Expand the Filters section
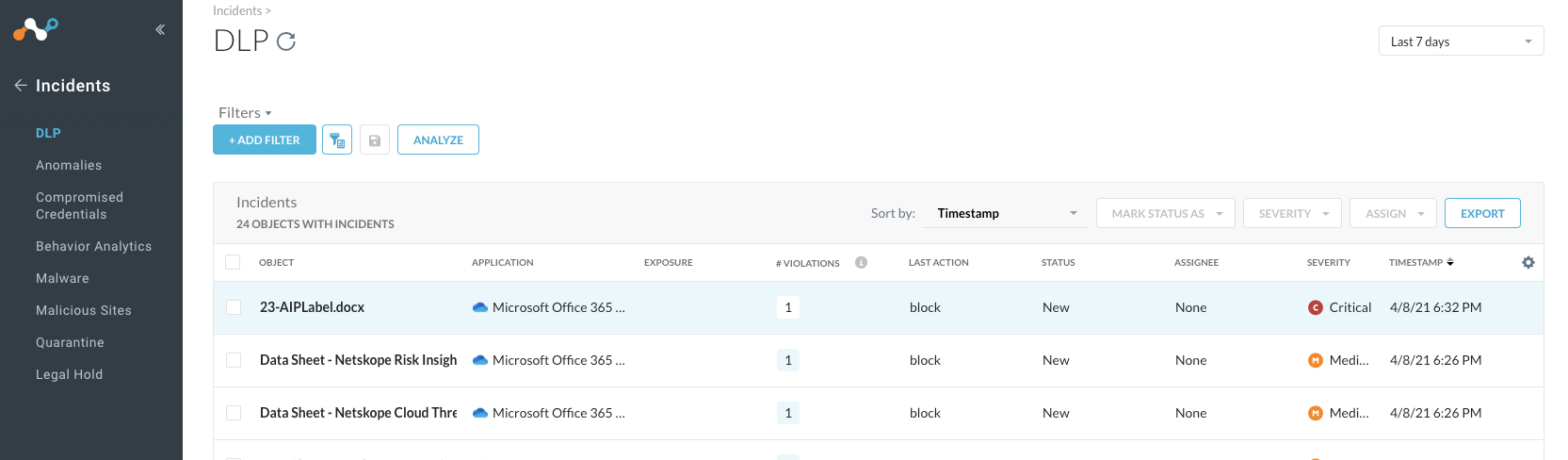Viewport: 1568px width, 460px height. pyautogui.click(x=245, y=113)
